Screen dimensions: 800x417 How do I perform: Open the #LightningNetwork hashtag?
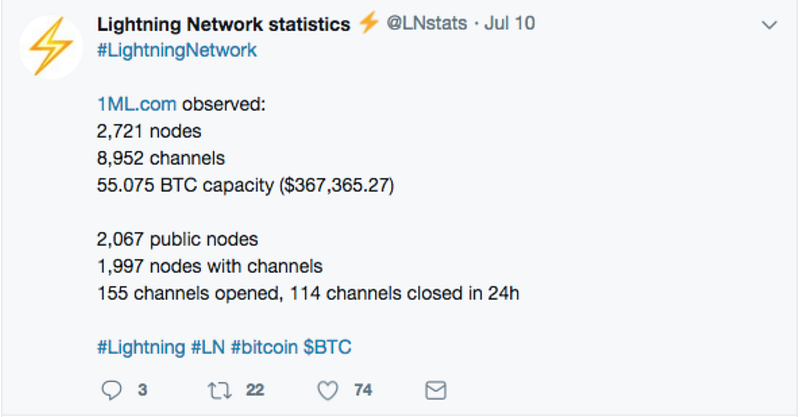(x=177, y=50)
